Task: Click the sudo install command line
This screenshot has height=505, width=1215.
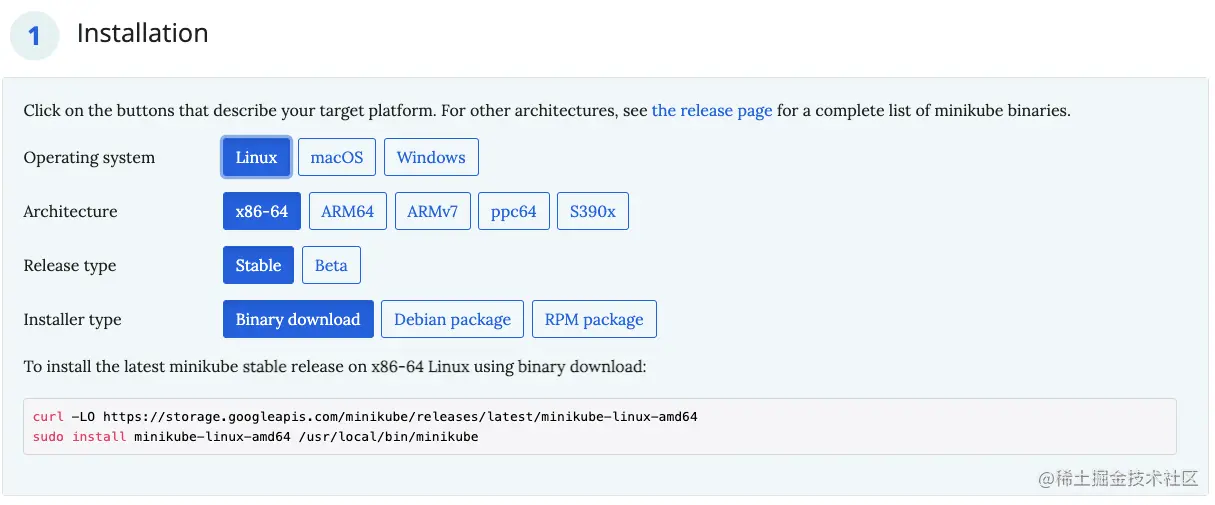Action: [256, 436]
